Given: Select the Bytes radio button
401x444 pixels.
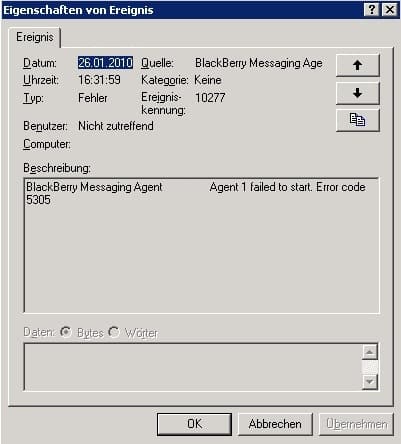Looking at the screenshot, I should (66, 332).
